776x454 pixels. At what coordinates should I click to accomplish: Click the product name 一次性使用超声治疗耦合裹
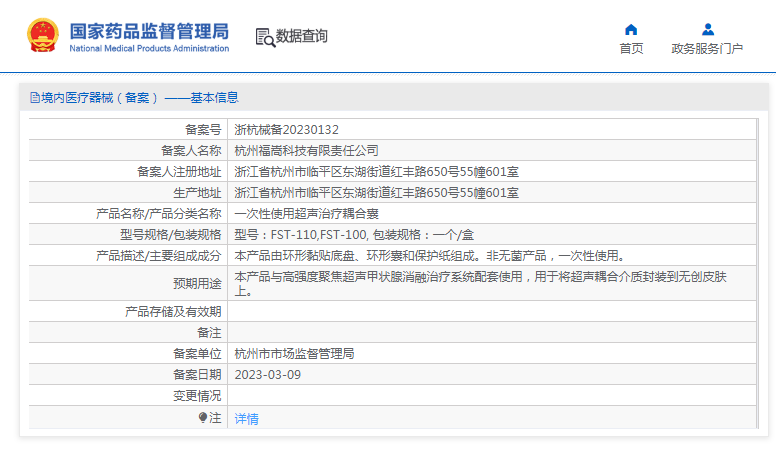click(306, 214)
